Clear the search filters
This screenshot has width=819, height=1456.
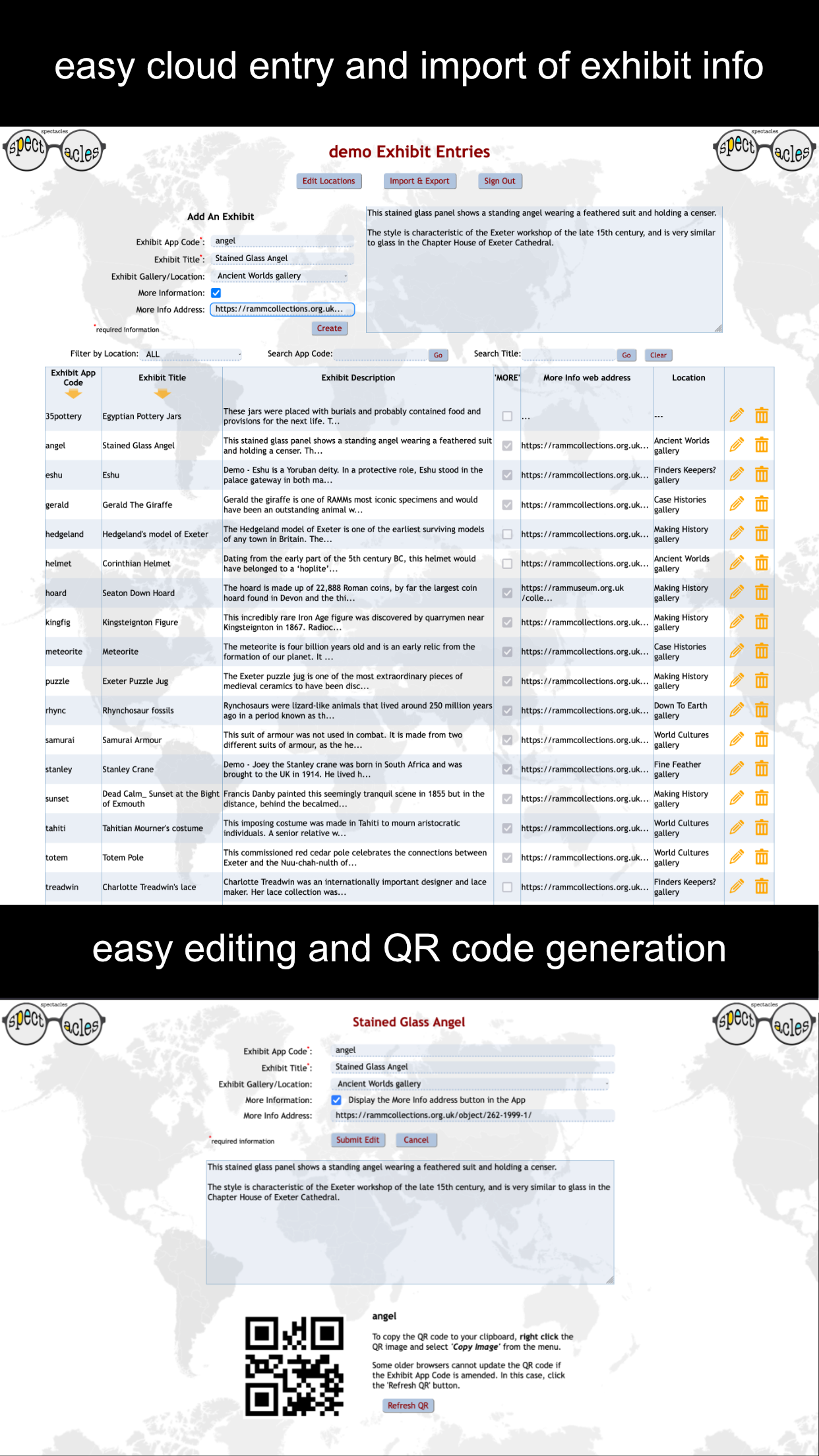(658, 355)
